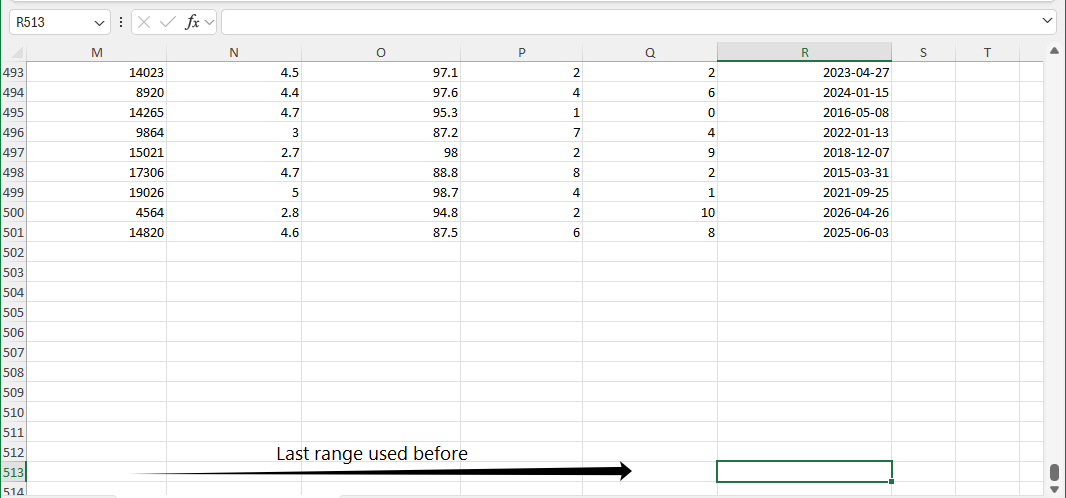This screenshot has height=498, width=1066.
Task: Select column R header
Action: [x=804, y=52]
